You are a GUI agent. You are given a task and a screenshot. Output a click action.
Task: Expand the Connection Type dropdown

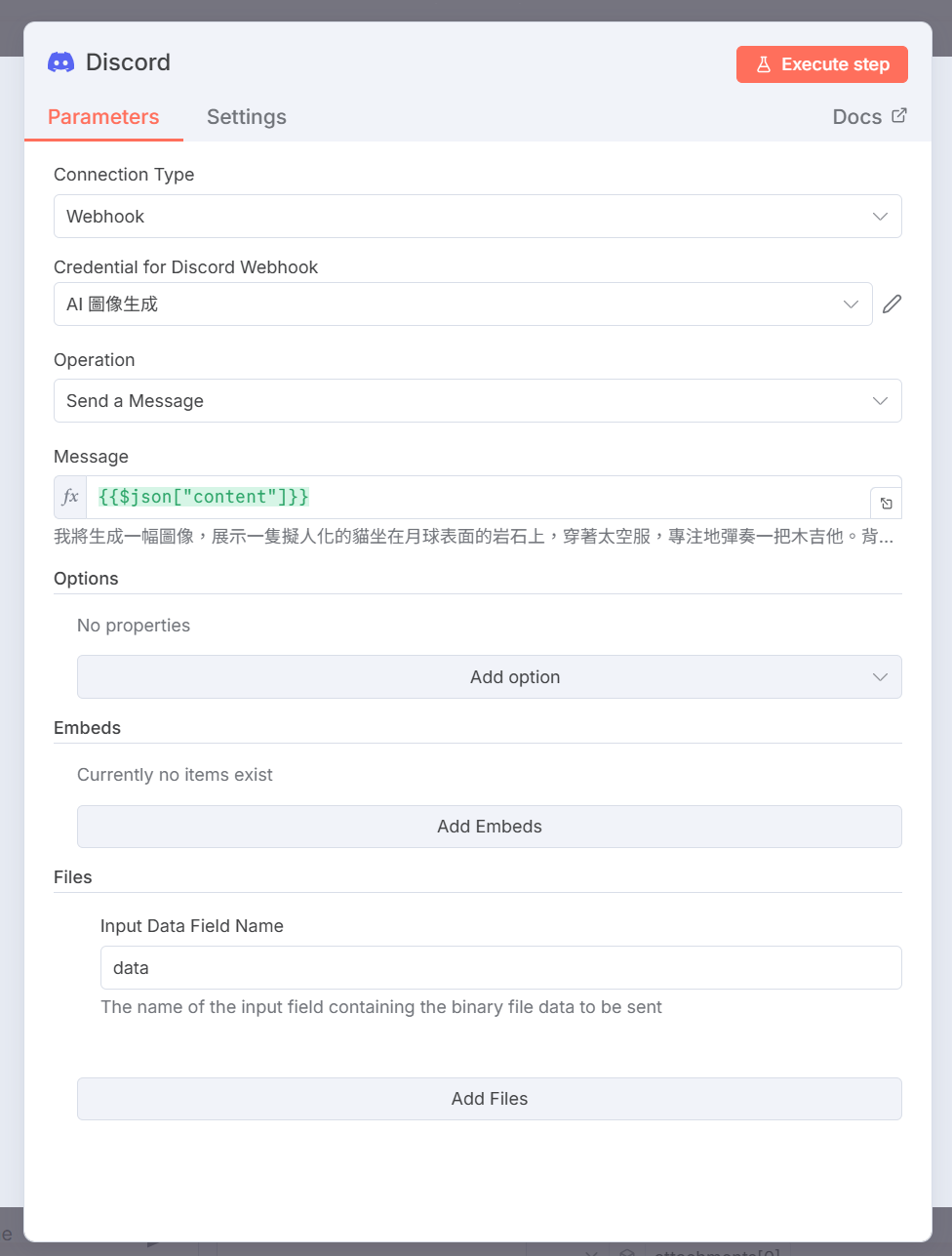pyautogui.click(x=477, y=217)
